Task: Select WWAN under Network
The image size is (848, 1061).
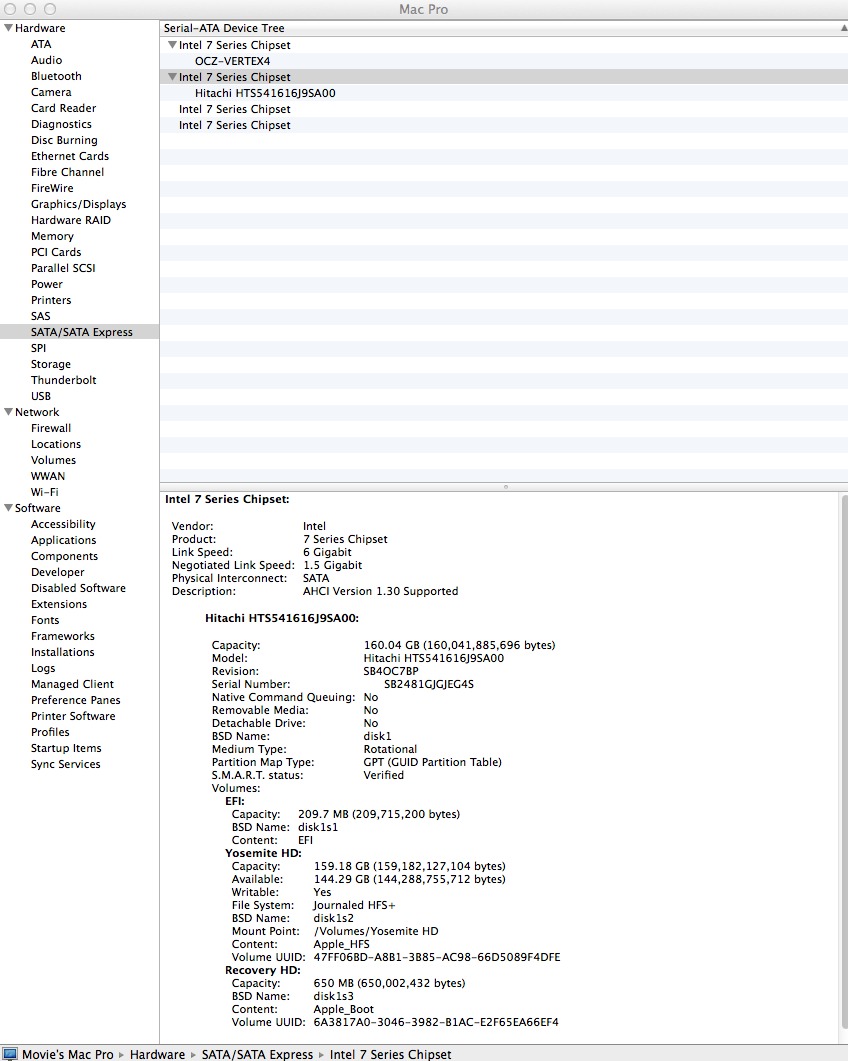Action: [48, 476]
